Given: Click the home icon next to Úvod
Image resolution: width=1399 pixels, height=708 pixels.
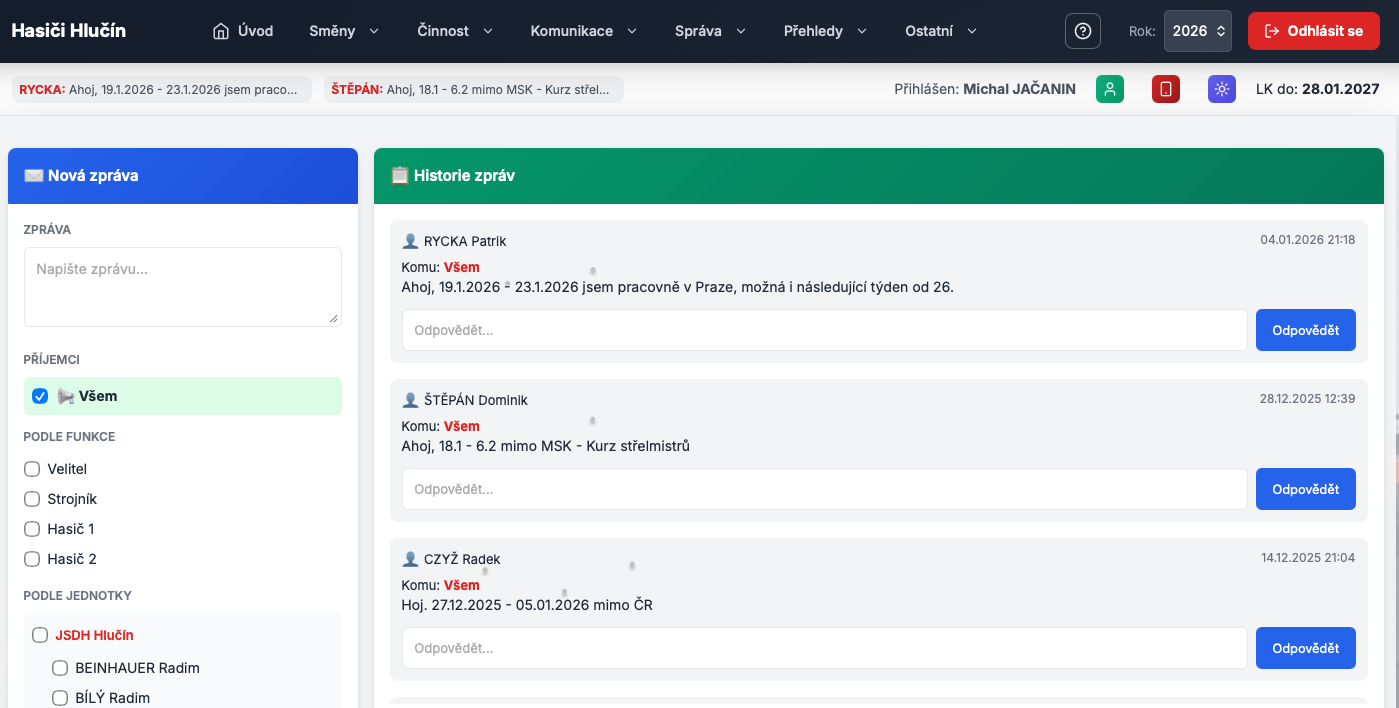Looking at the screenshot, I should click(221, 31).
